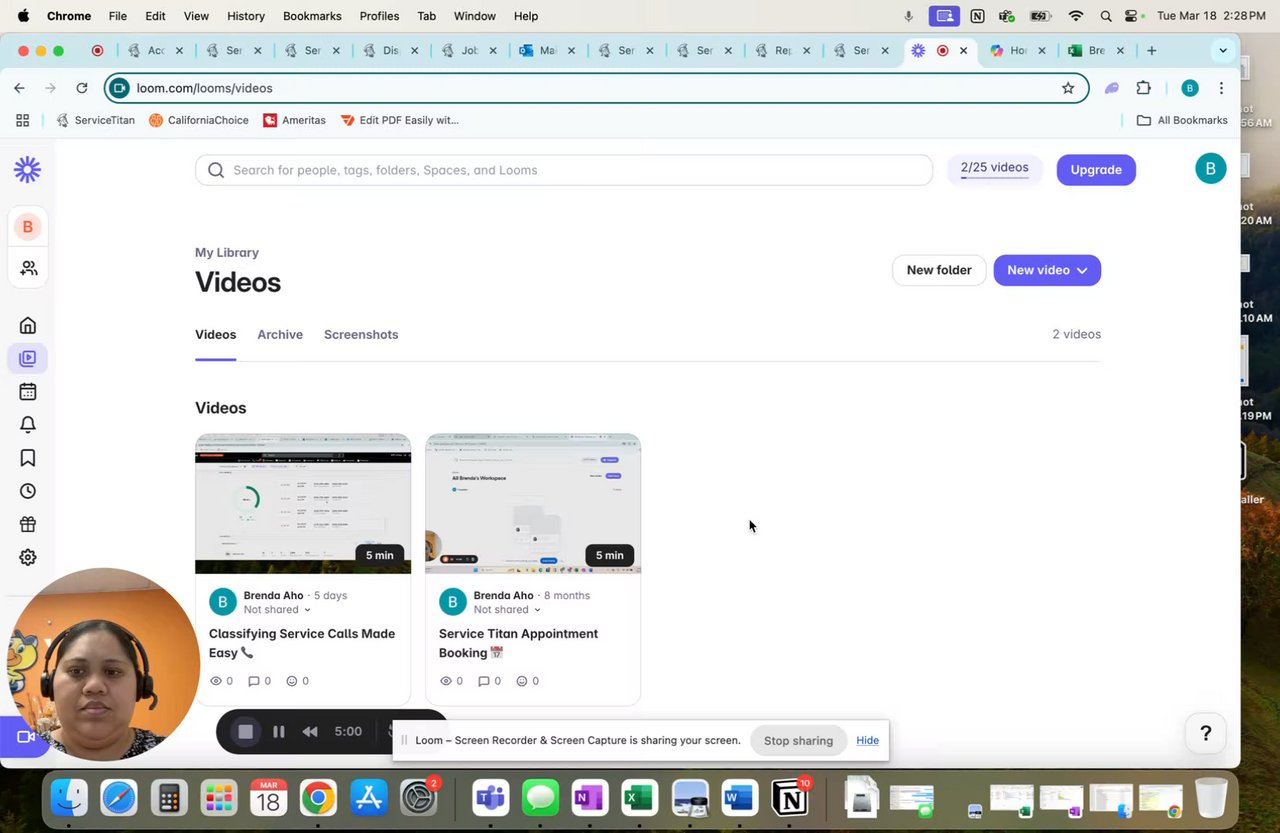Viewport: 1280px width, 833px height.
Task: Open the tab search dropdown in Chrome
Action: [x=1222, y=50]
